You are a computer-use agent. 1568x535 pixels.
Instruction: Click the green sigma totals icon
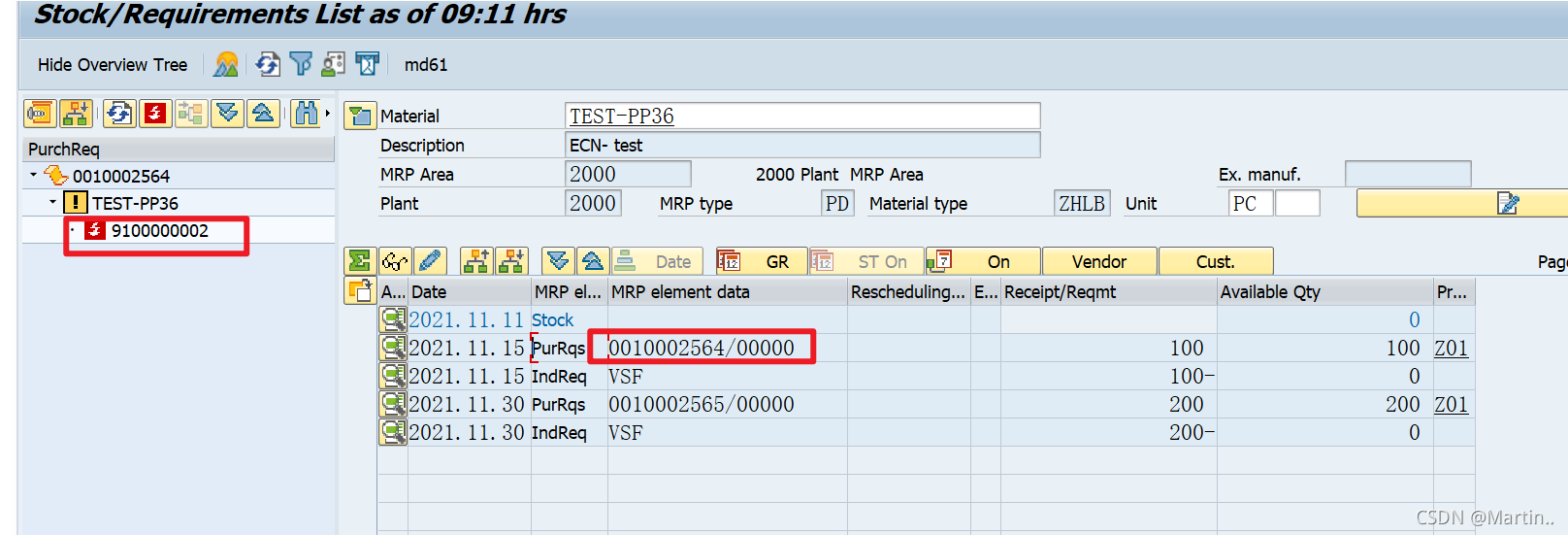[x=360, y=261]
